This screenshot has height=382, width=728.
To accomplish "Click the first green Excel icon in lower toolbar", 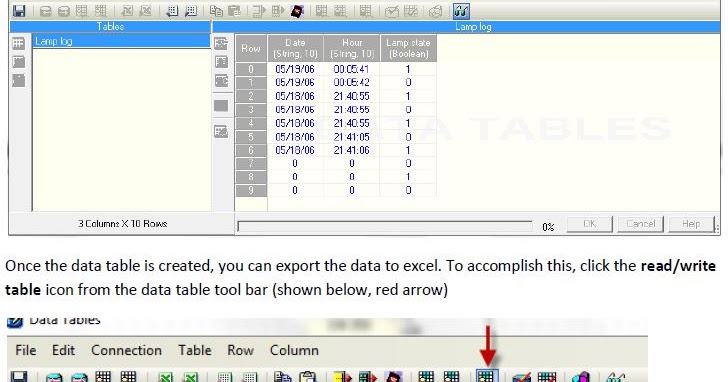I will (x=165, y=377).
